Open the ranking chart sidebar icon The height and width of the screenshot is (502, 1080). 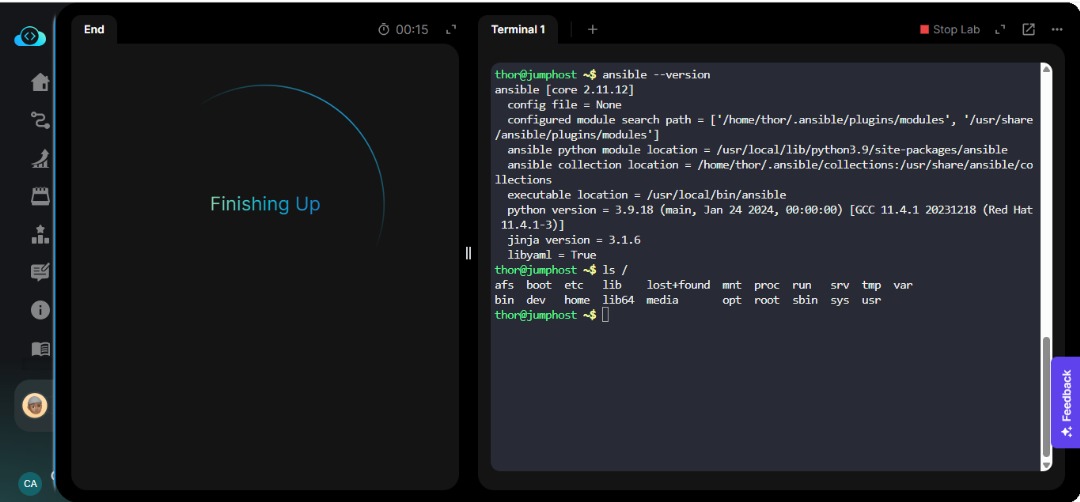tap(40, 159)
